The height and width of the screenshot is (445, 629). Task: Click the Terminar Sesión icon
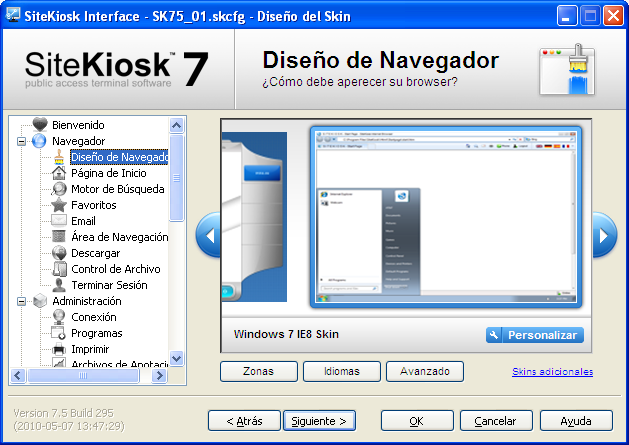pos(59,285)
